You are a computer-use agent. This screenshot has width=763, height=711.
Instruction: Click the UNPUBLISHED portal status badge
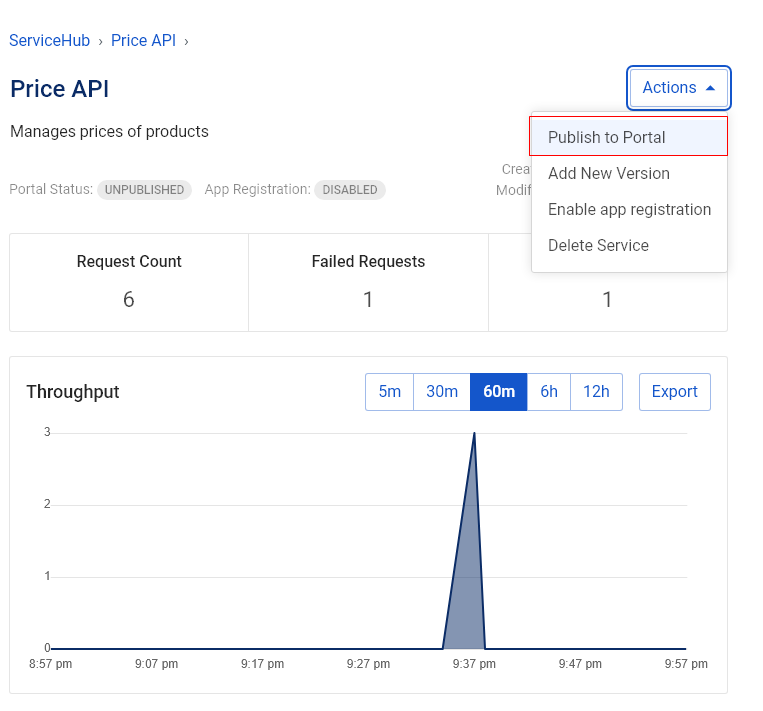coord(145,190)
